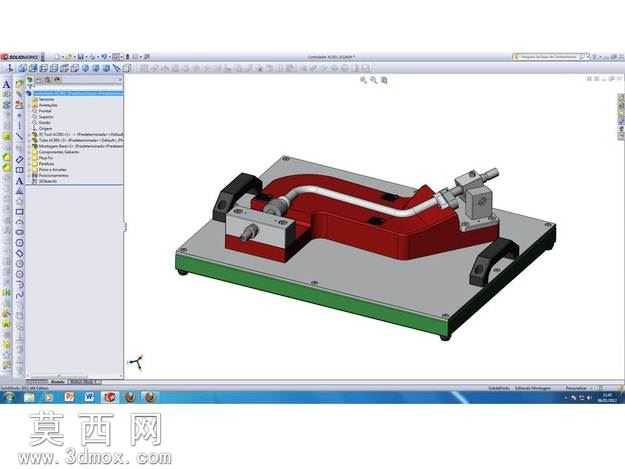Select the Posicionamentos mates folder
This screenshot has height=469, width=625.
point(51,175)
